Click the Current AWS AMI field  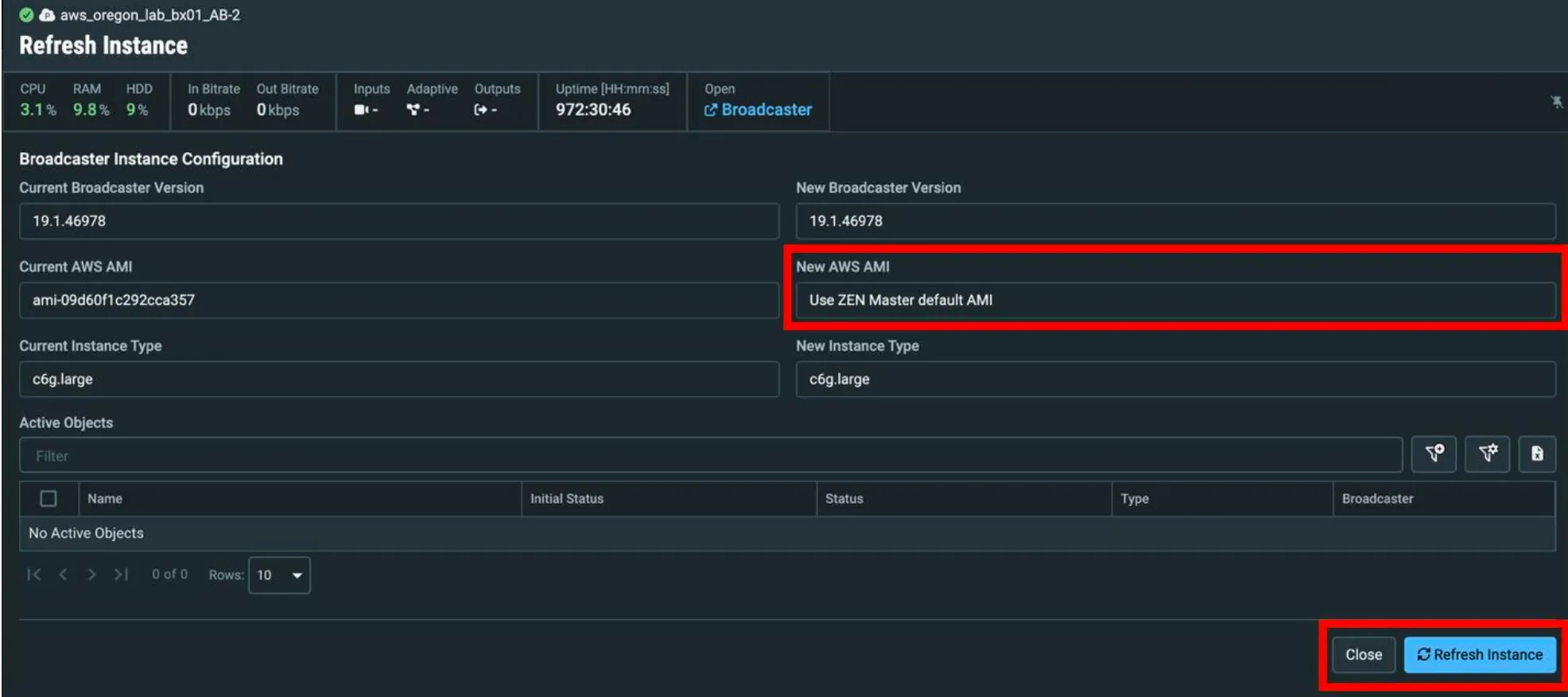pos(399,300)
